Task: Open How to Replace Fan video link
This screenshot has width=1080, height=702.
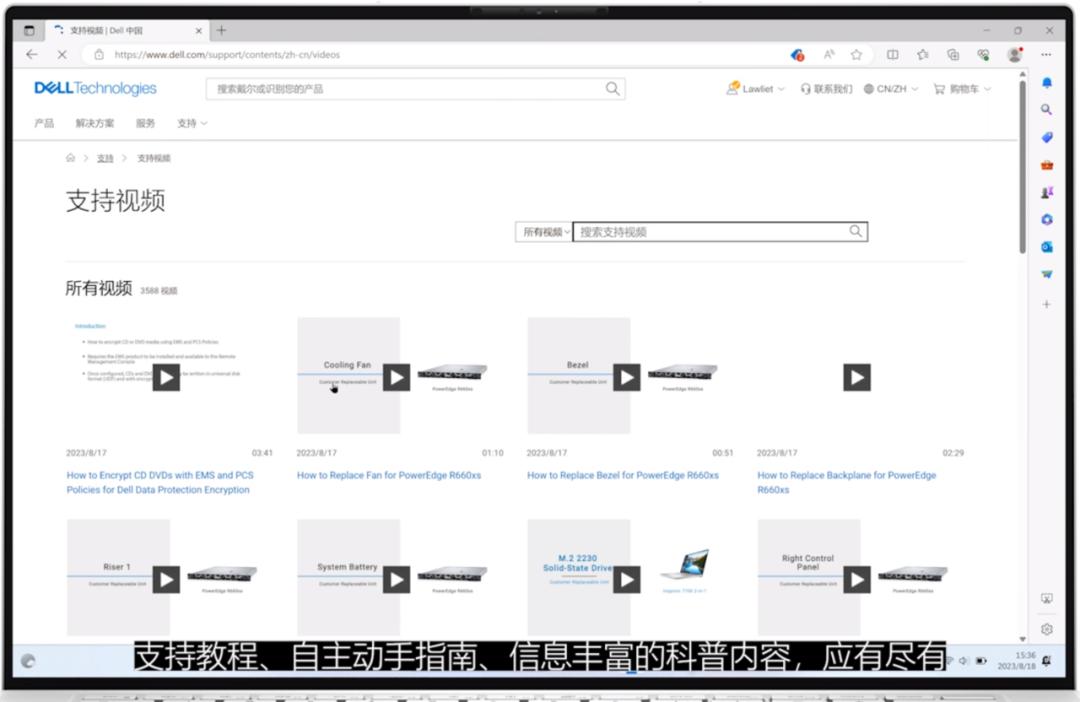Action: tap(388, 475)
